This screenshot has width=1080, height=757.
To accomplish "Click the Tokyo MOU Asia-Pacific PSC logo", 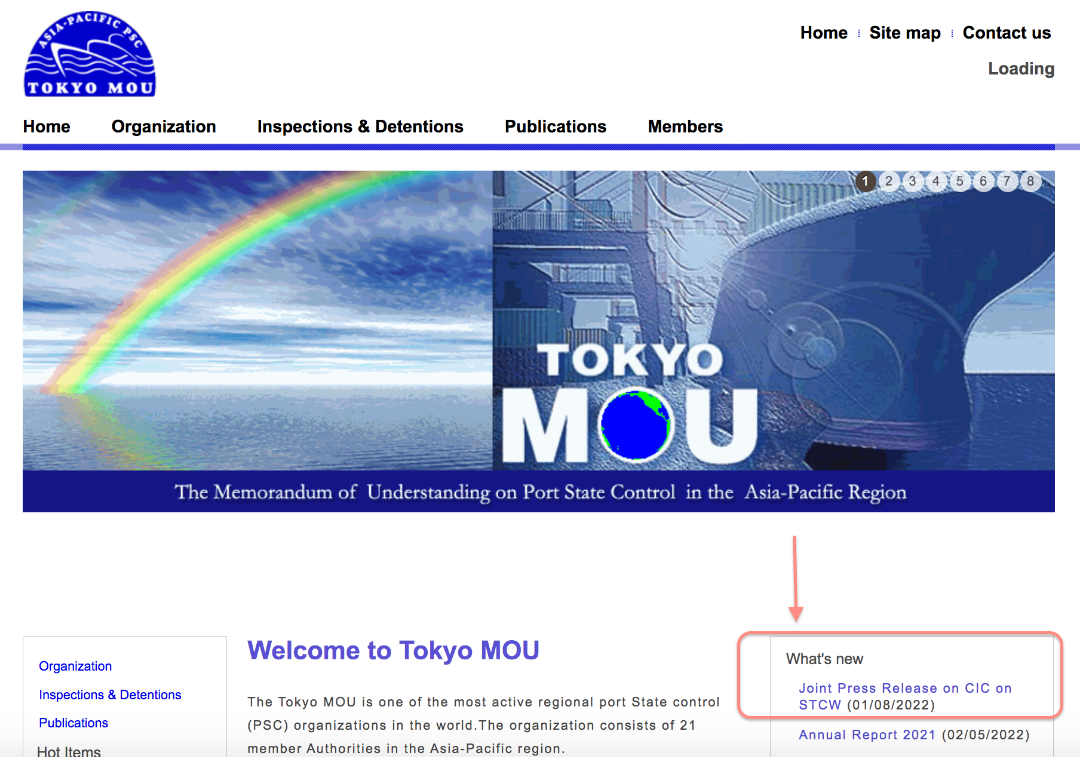I will pos(90,54).
